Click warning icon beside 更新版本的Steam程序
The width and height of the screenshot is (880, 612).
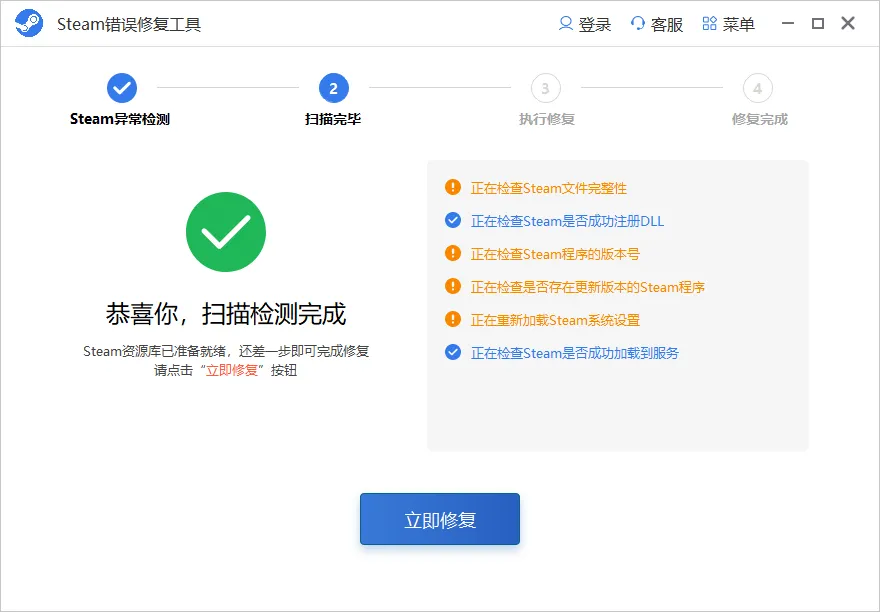[453, 286]
